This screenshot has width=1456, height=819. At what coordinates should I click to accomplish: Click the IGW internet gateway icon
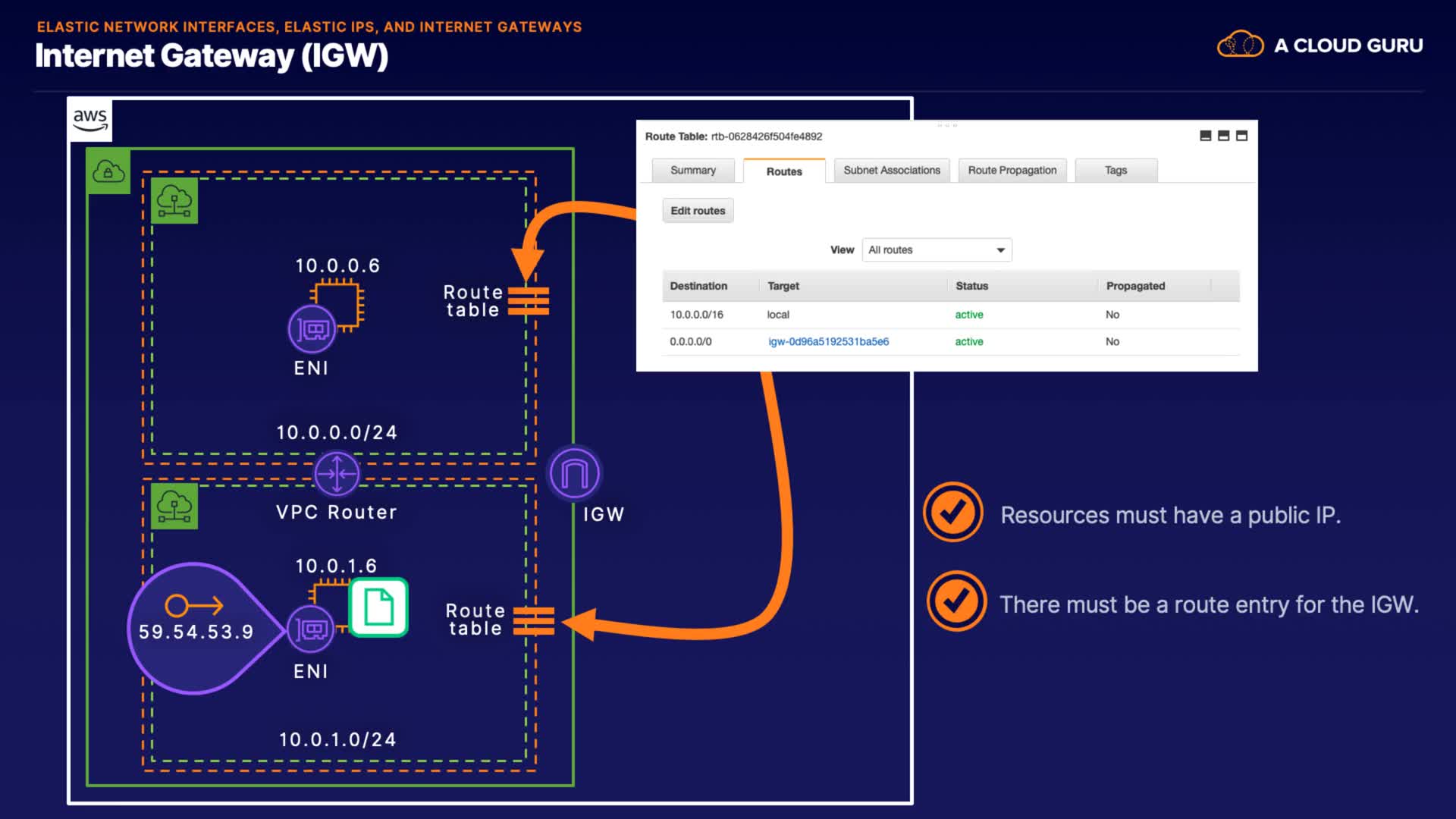click(574, 474)
